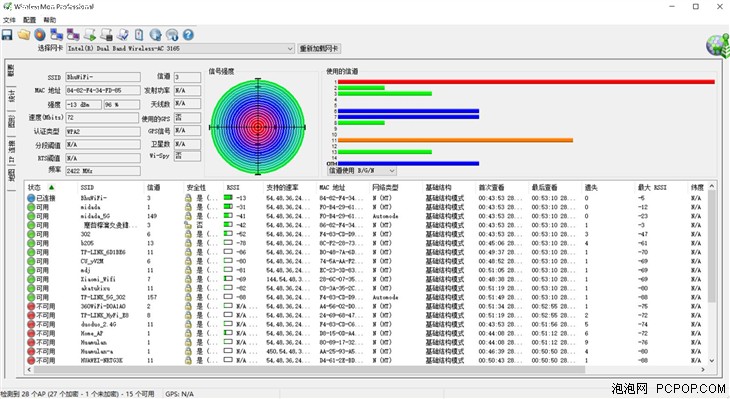The image size is (730, 399).
Task: Click the globe logo at top right
Action: click(717, 45)
